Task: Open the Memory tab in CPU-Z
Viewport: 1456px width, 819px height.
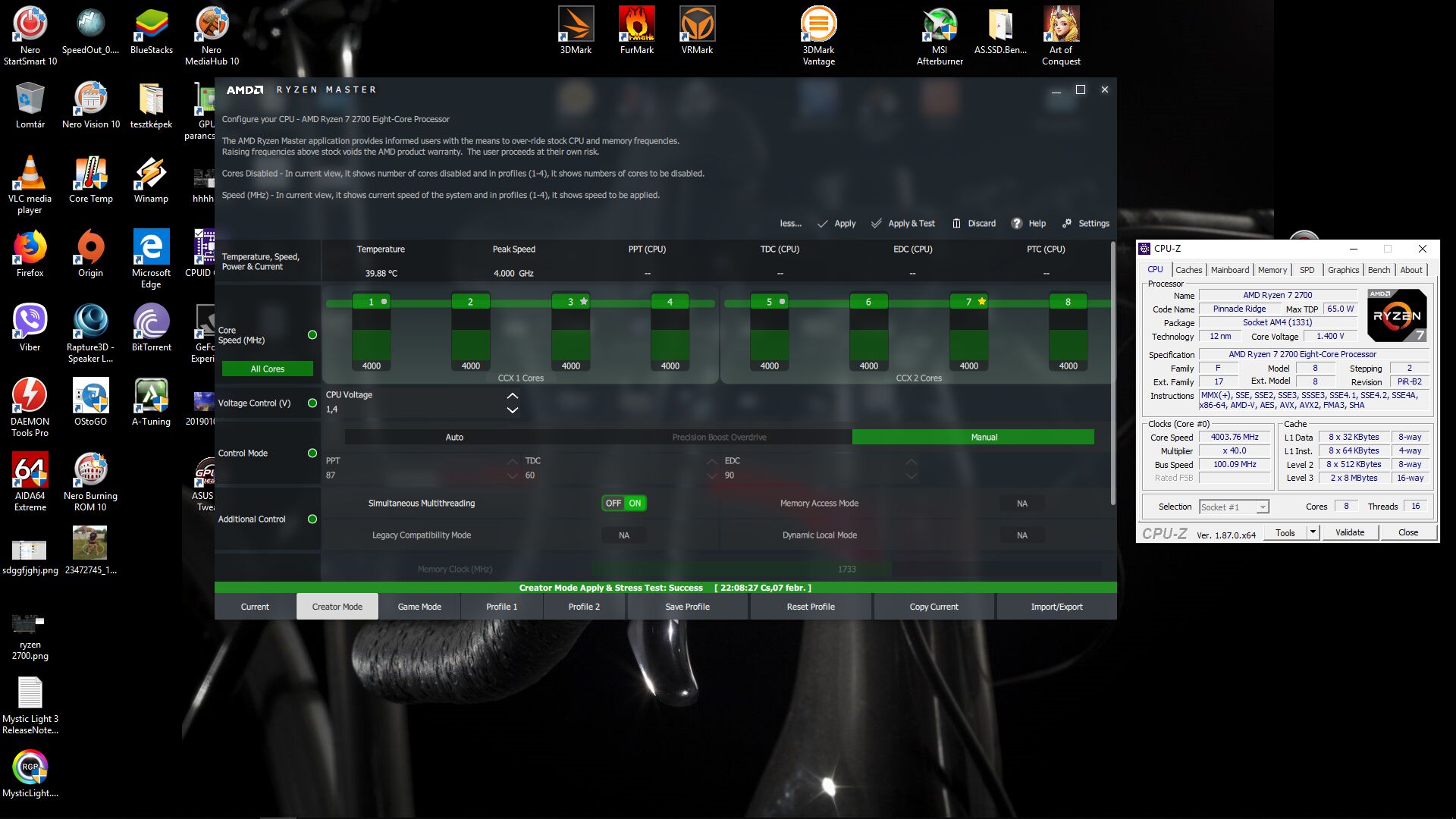Action: [x=1272, y=270]
